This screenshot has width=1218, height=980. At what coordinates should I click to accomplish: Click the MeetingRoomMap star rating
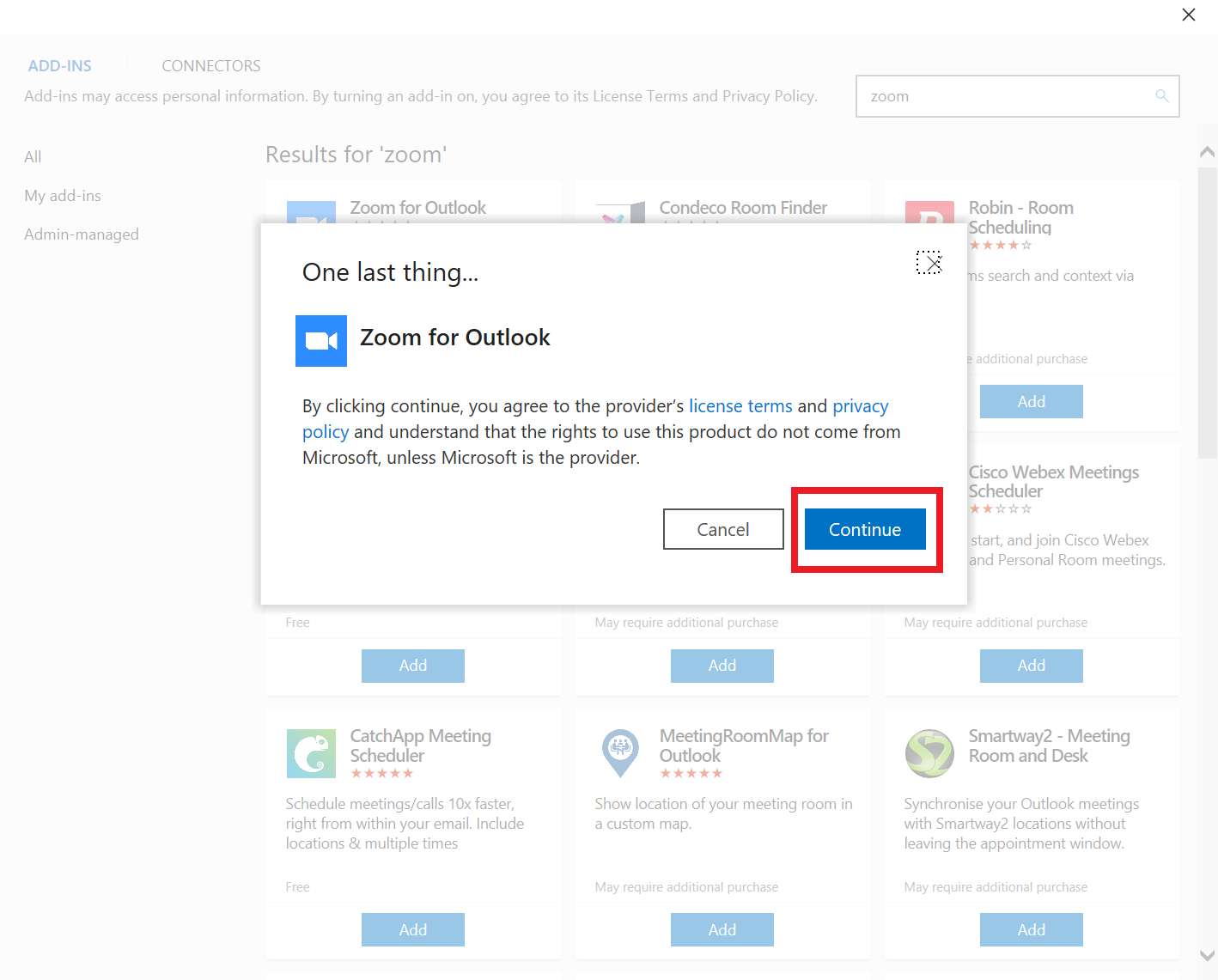(x=691, y=773)
